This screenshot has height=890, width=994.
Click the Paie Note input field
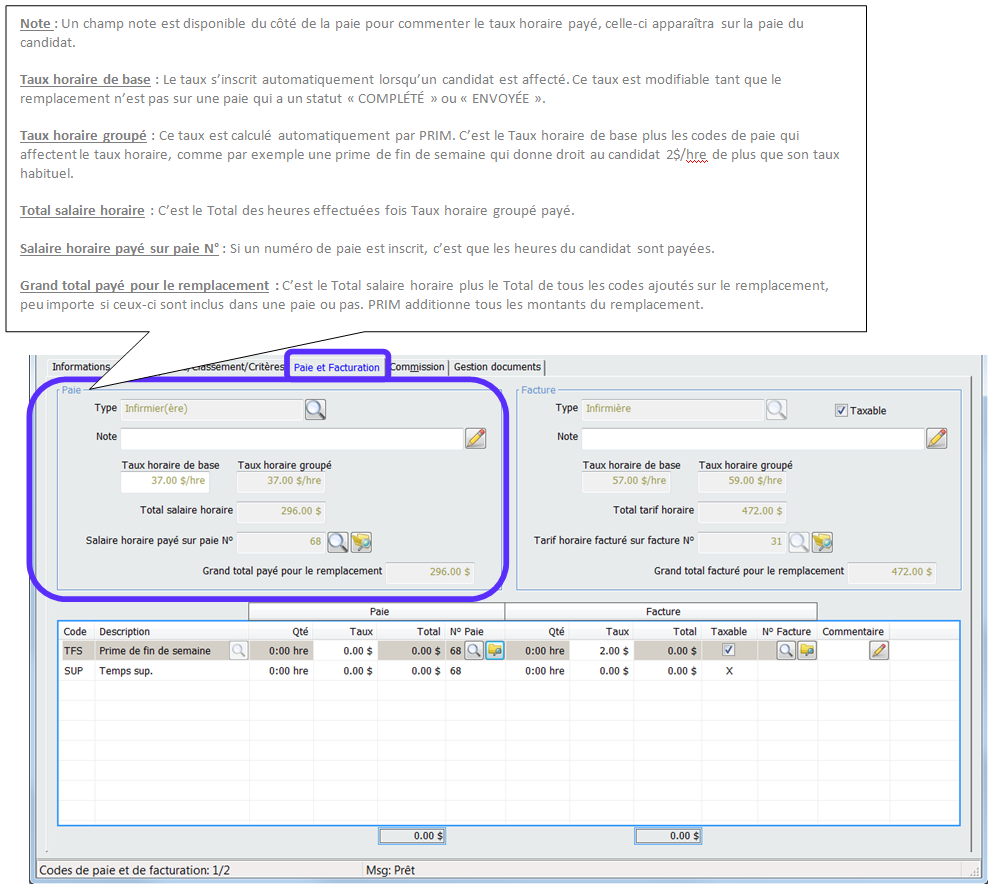291,438
